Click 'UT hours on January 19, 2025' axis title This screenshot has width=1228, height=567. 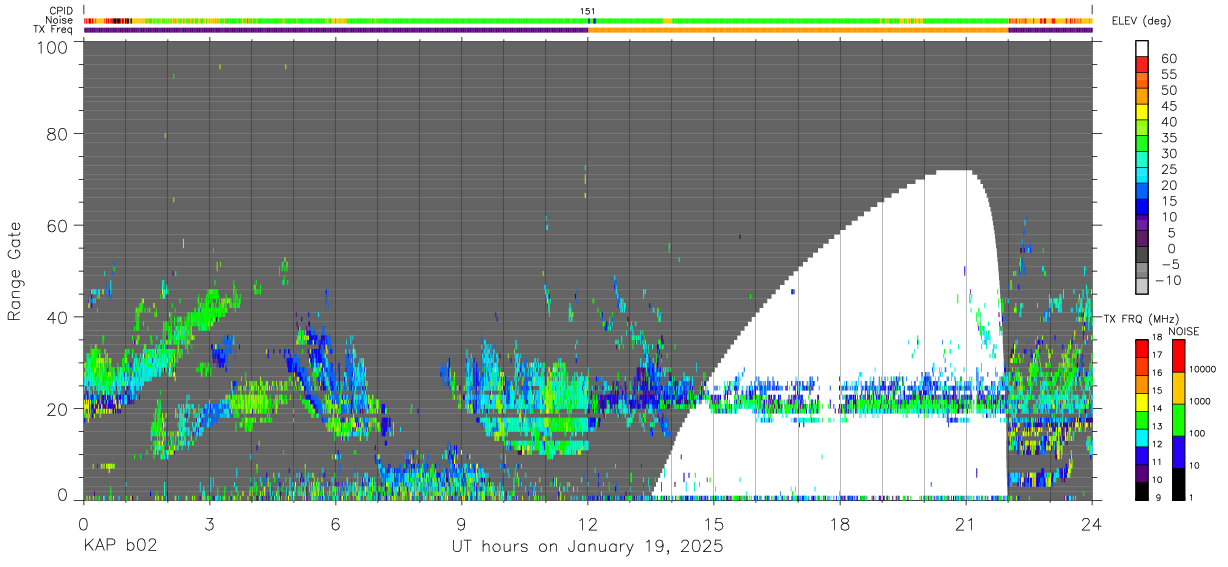(x=587, y=548)
